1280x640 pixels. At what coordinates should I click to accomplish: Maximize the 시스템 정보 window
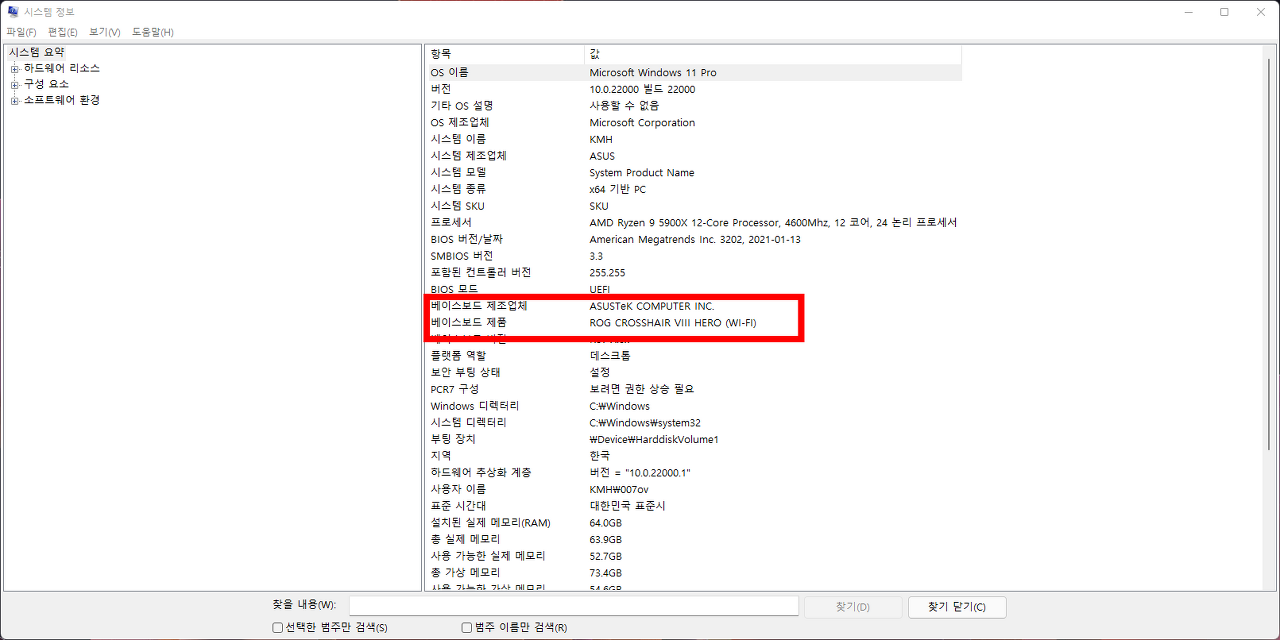click(x=1224, y=12)
